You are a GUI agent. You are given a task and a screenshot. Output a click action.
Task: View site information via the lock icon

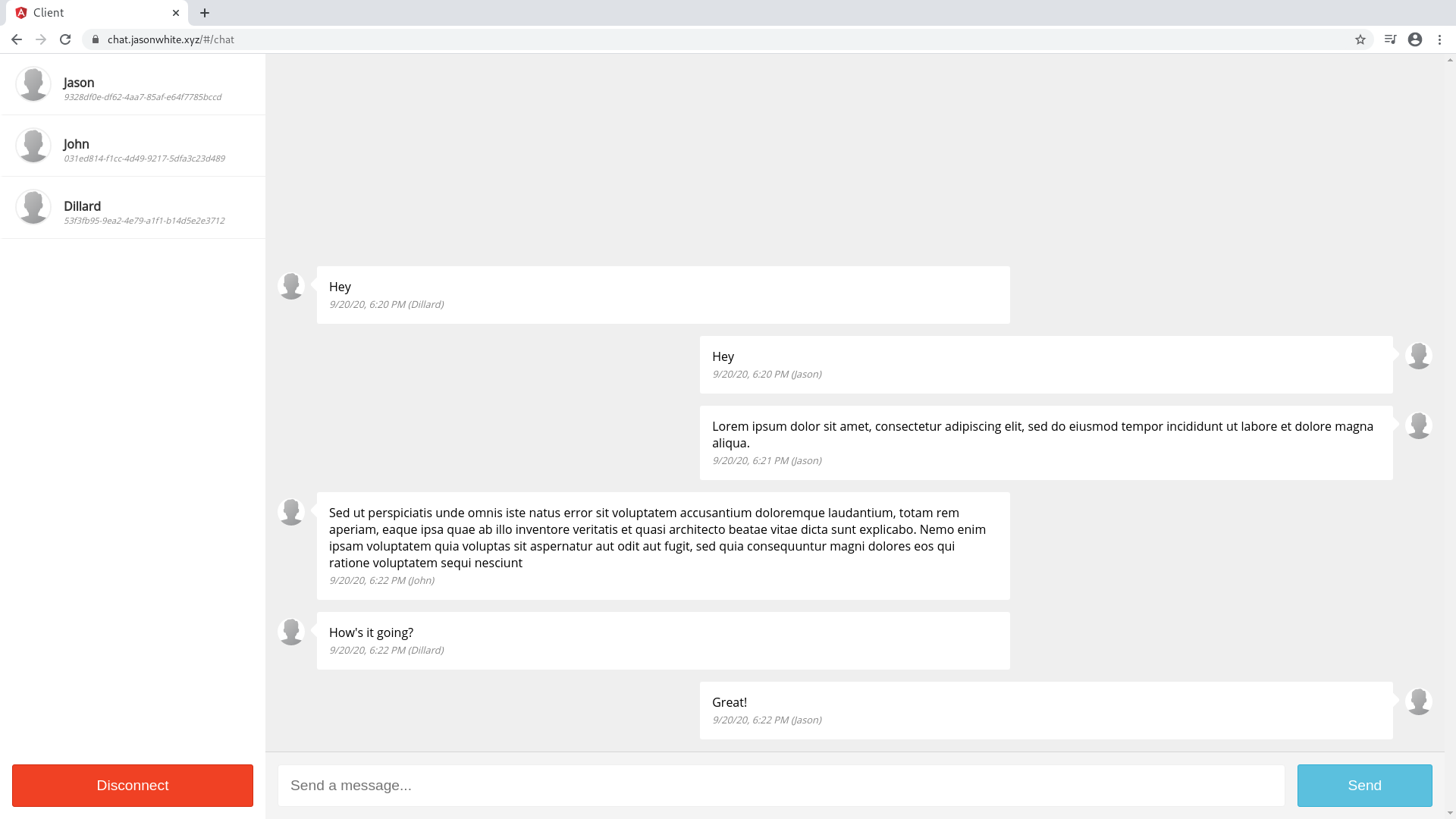click(96, 39)
